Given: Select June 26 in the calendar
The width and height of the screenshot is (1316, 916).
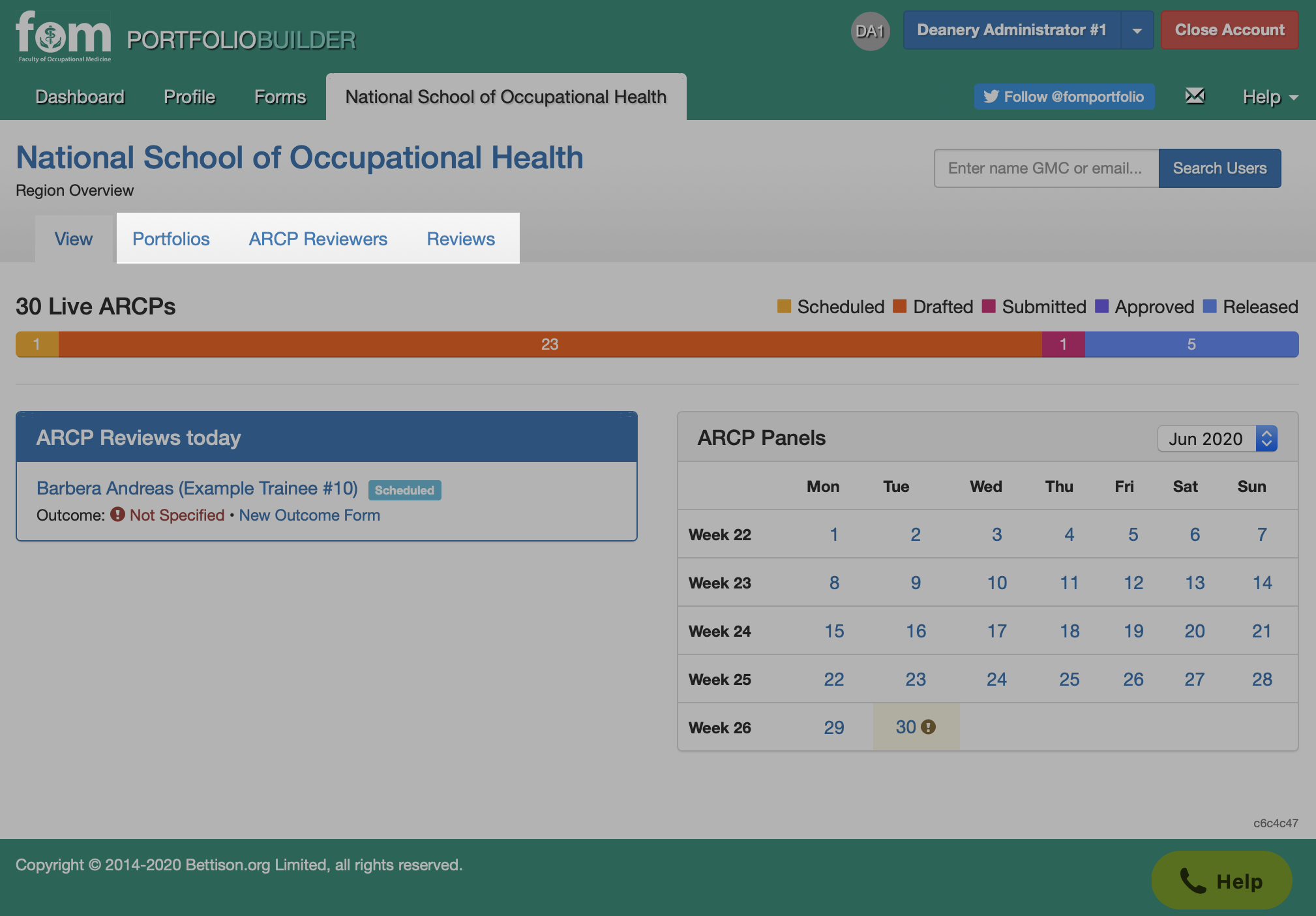Looking at the screenshot, I should pos(1133,679).
